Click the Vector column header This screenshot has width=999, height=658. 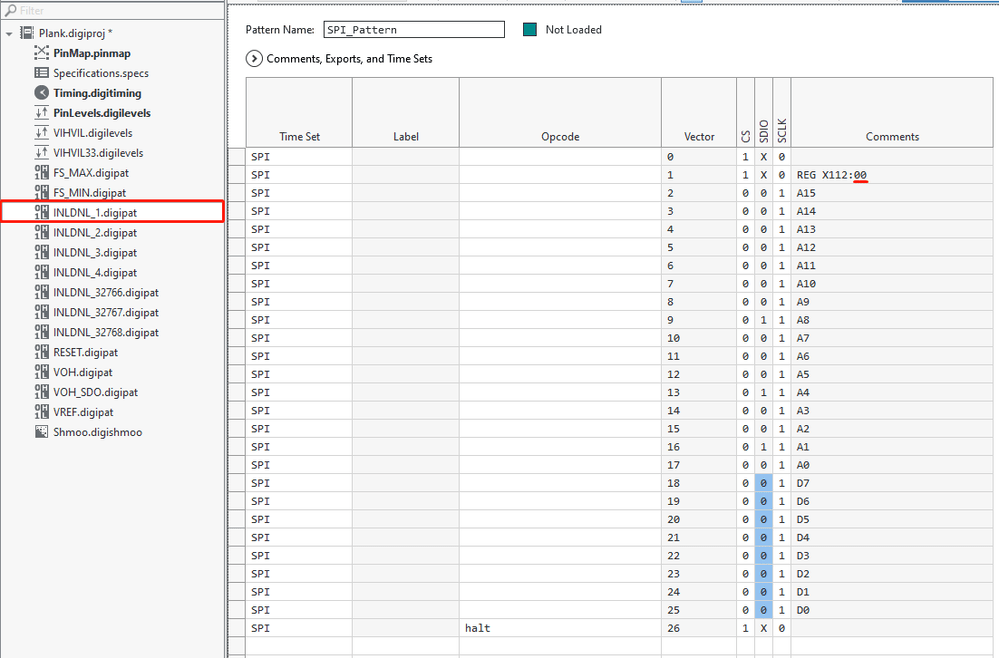coord(699,113)
